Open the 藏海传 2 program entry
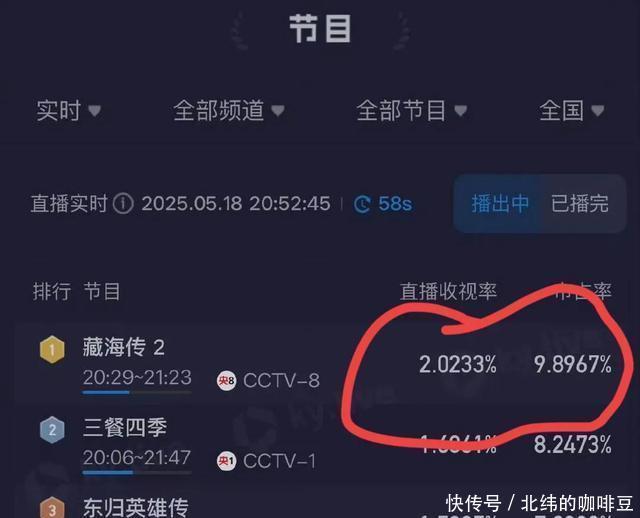The image size is (640, 518). [124, 348]
